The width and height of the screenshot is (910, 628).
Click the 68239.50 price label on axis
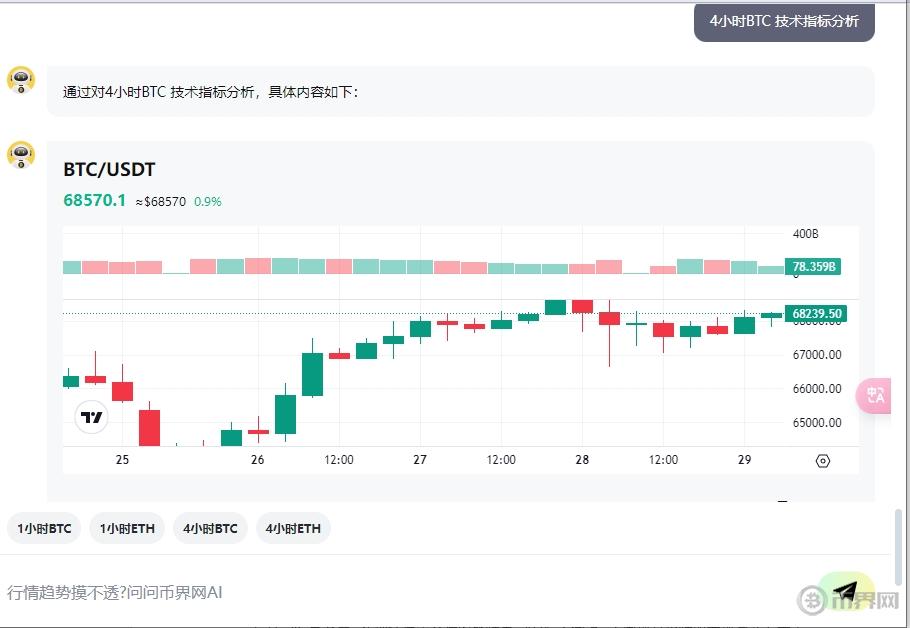[x=816, y=314]
